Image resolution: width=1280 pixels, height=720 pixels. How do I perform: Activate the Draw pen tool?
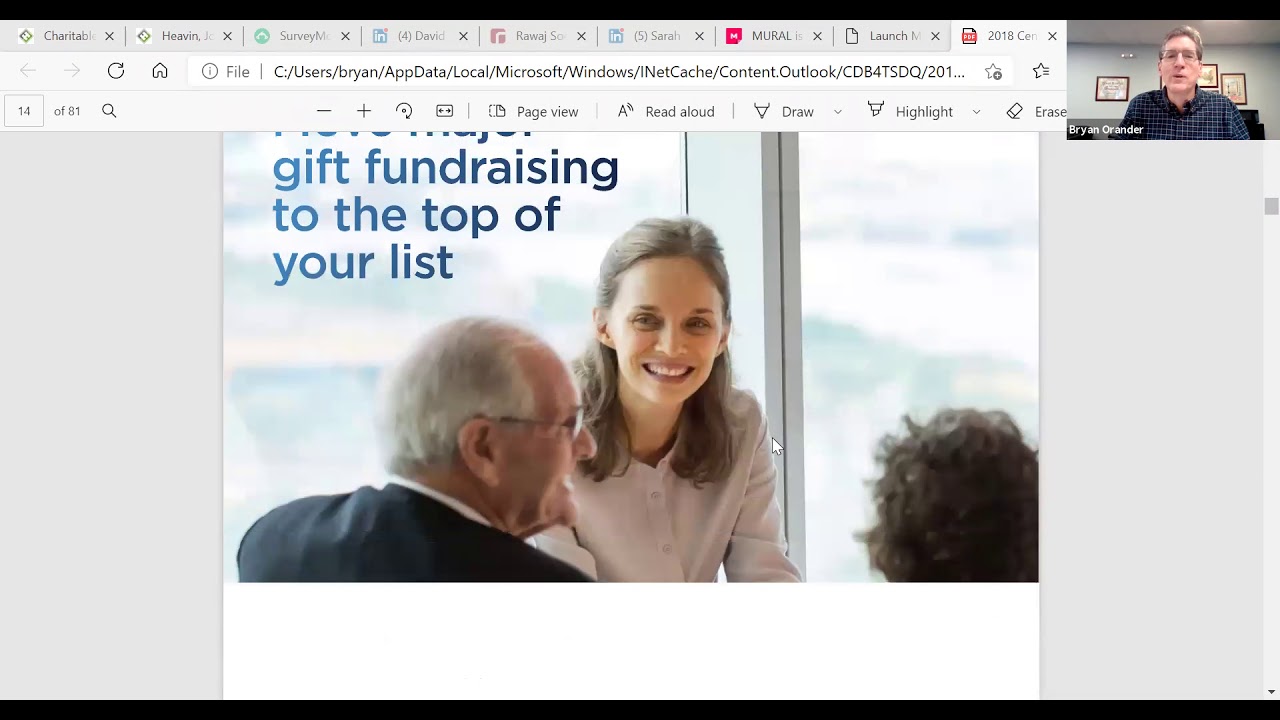pos(784,111)
